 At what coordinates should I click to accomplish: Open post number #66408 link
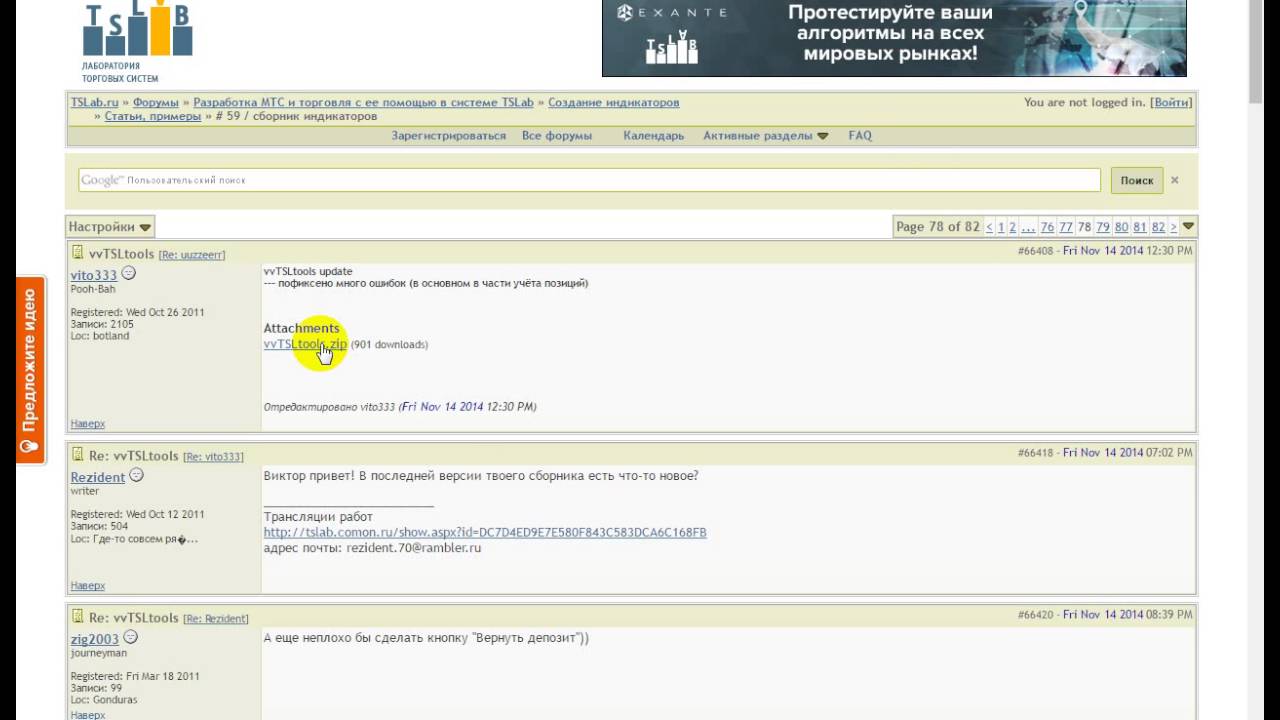tap(1036, 251)
